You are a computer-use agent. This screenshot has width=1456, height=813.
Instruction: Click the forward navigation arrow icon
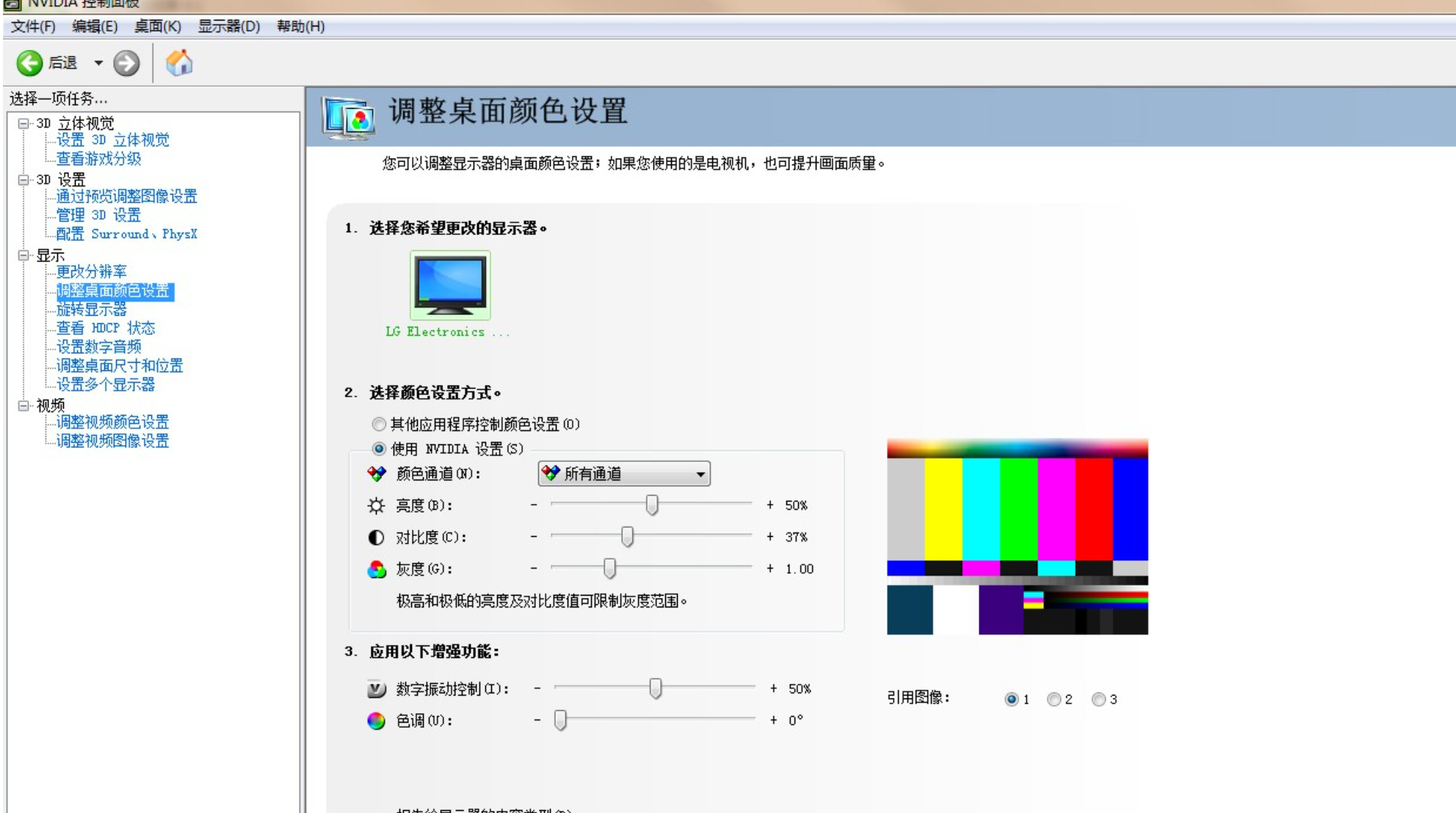pos(126,62)
